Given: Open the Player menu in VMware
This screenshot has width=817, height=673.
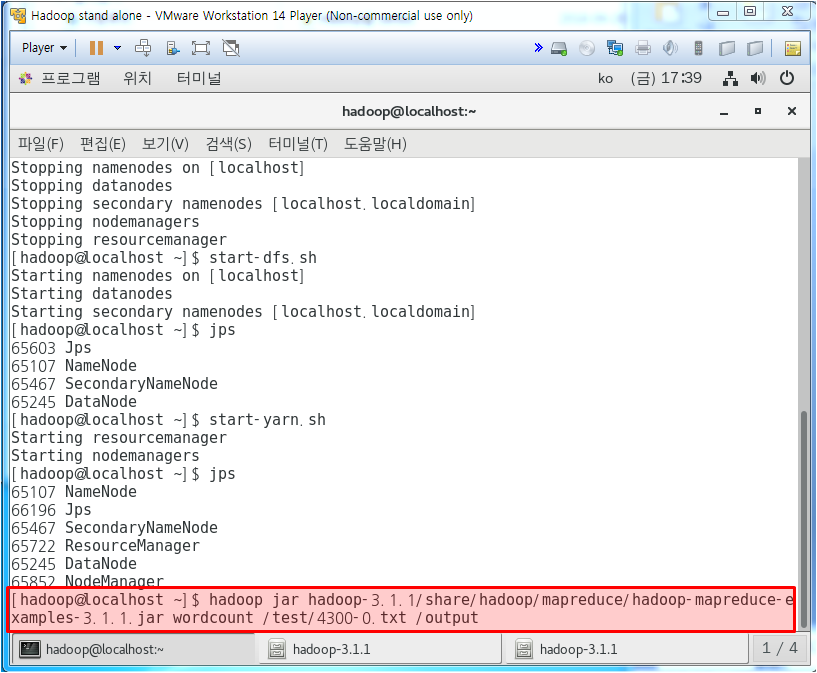Looking at the screenshot, I should pos(44,48).
